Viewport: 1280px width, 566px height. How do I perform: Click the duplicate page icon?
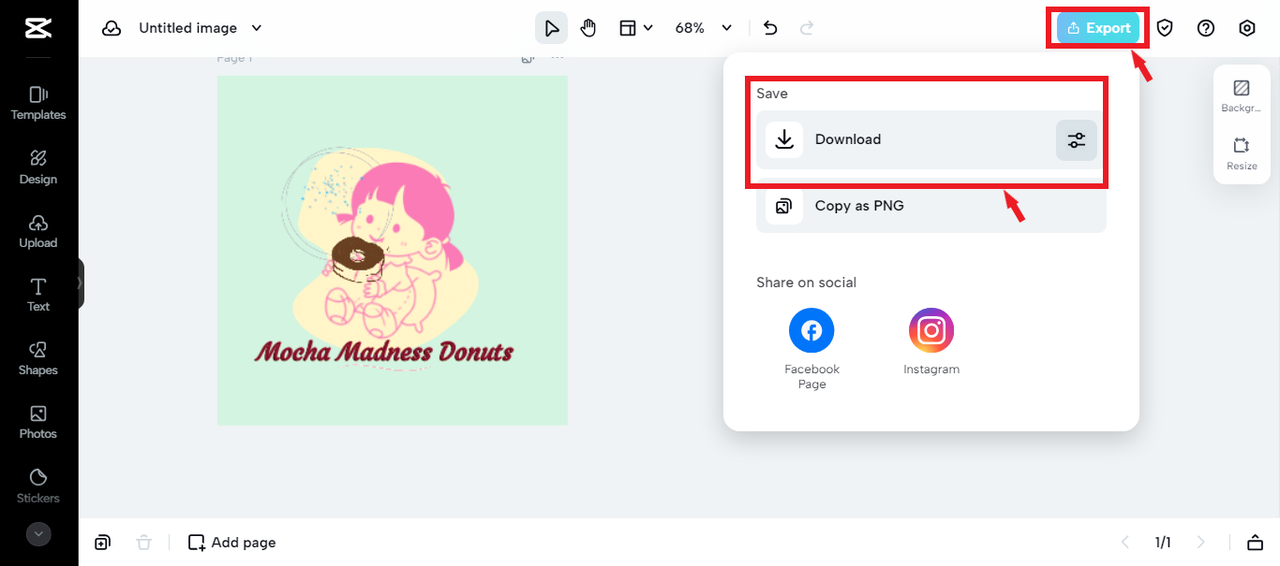click(x=102, y=542)
